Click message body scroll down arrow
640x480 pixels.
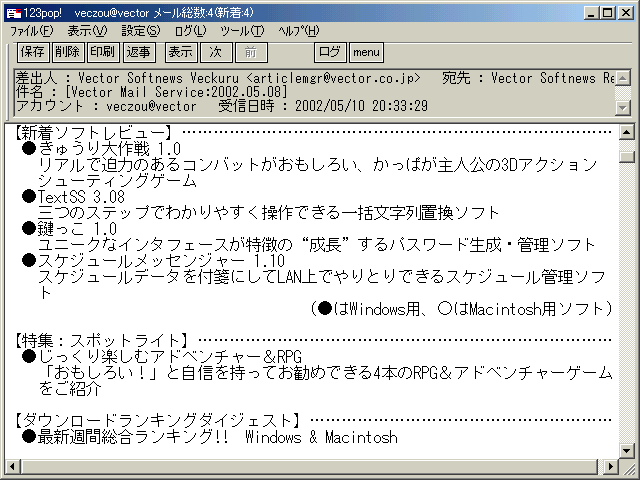point(627,451)
